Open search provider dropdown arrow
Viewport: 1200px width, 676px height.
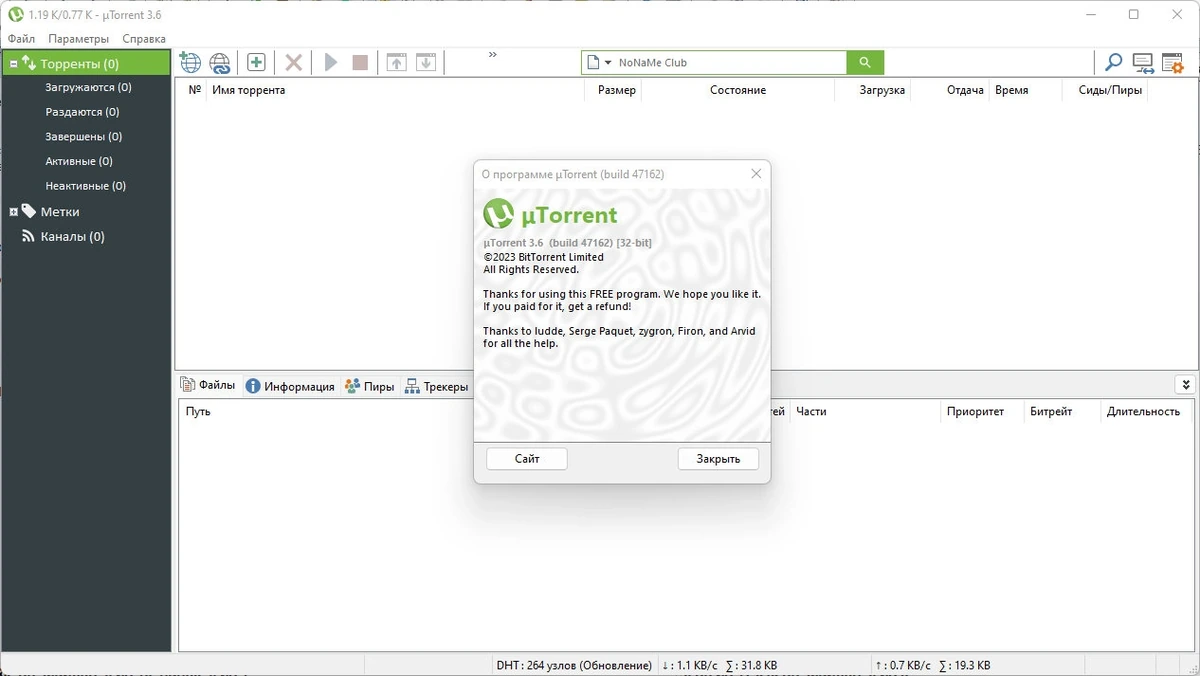608,62
